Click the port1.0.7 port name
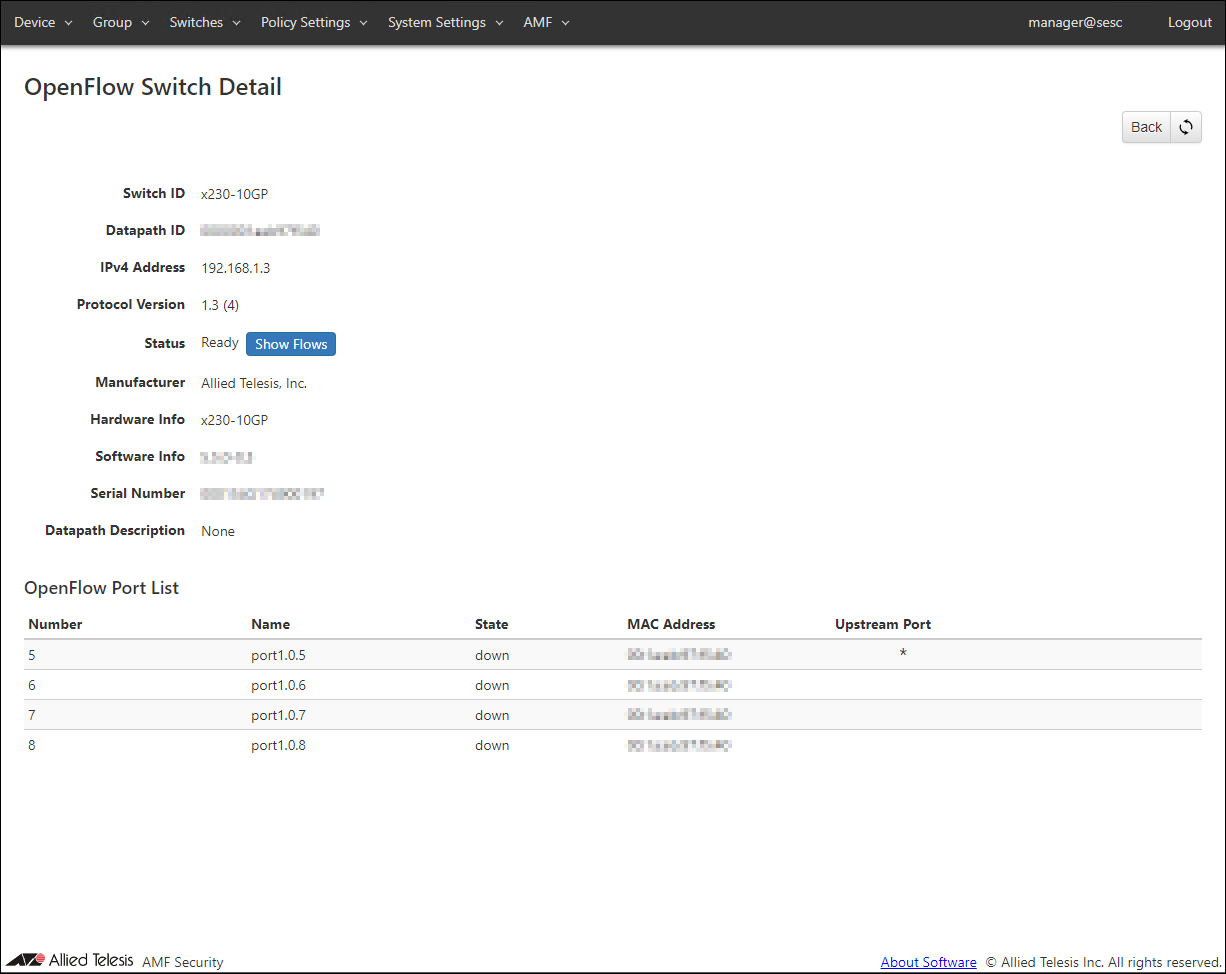This screenshot has width=1226, height=974. pos(278,715)
